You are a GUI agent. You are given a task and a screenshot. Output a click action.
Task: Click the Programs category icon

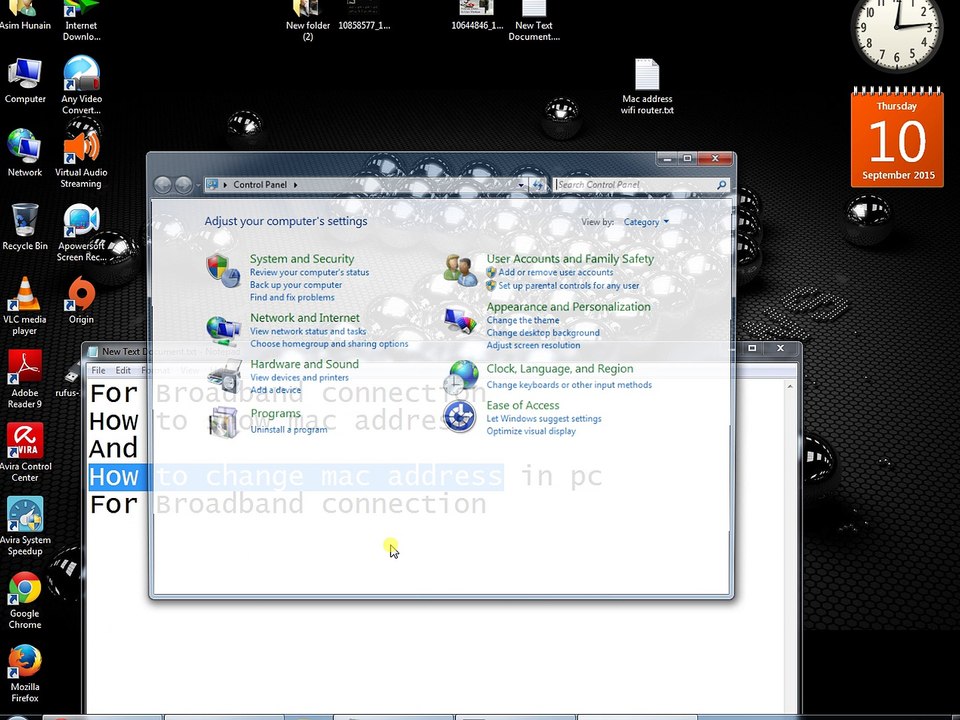[223, 422]
